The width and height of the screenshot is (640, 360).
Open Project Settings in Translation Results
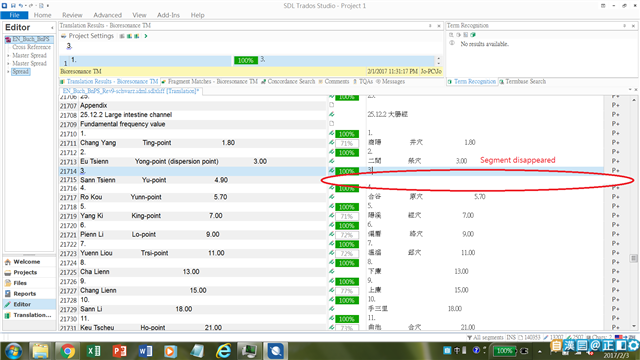[x=91, y=36]
